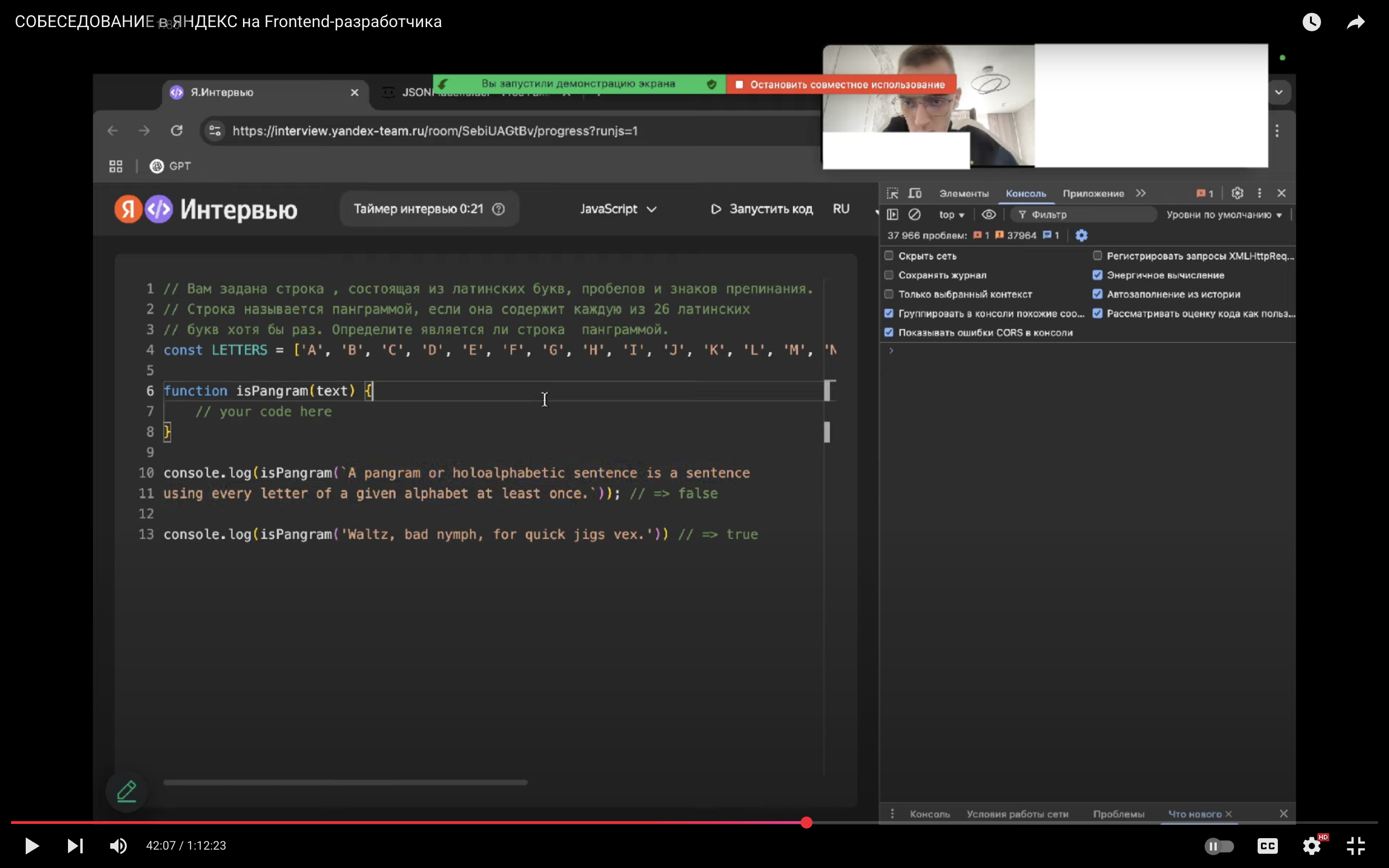Open DevTools settings gear
Image resolution: width=1389 pixels, height=868 pixels.
[1237, 193]
